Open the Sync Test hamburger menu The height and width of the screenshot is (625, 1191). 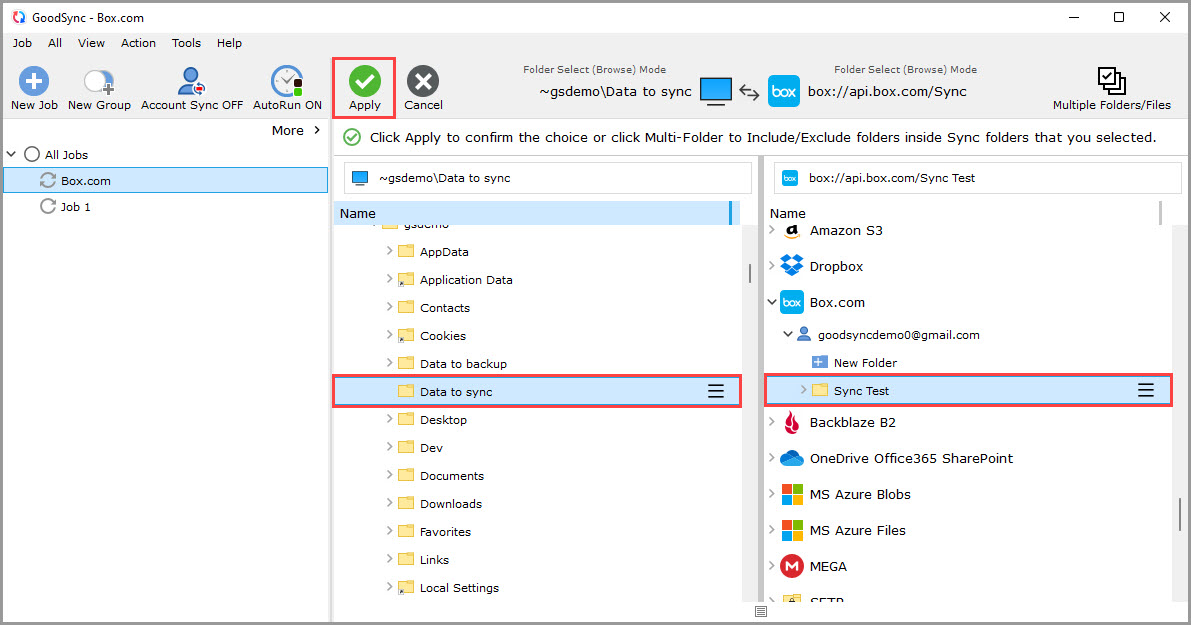point(1145,390)
